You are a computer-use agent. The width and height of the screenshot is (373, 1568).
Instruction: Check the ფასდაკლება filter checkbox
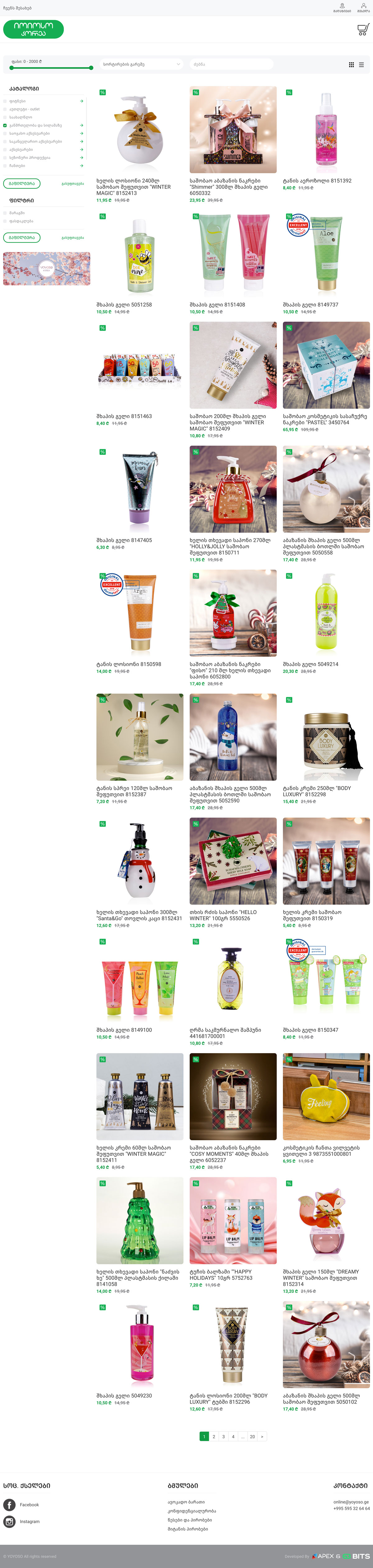coord(5,221)
